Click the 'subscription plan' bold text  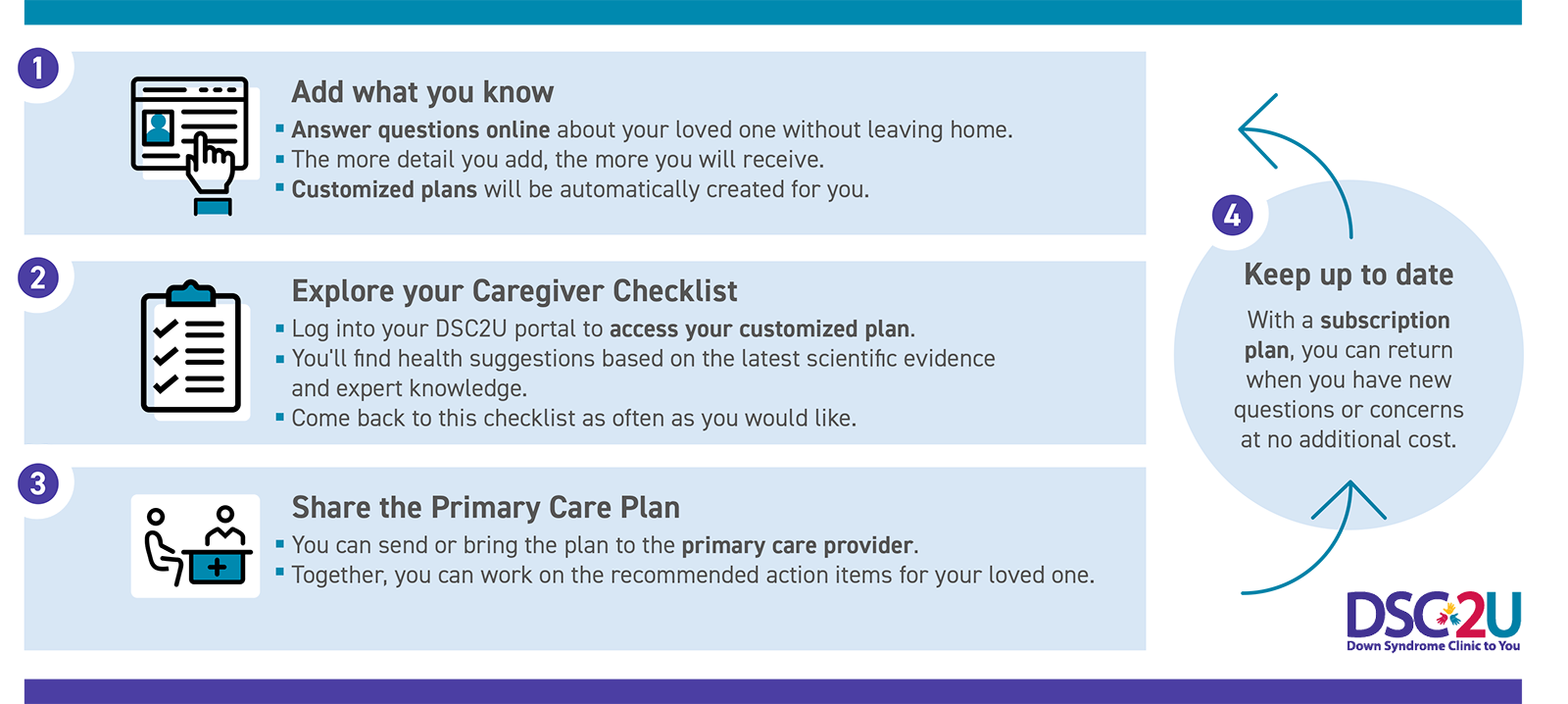pos(1384,321)
